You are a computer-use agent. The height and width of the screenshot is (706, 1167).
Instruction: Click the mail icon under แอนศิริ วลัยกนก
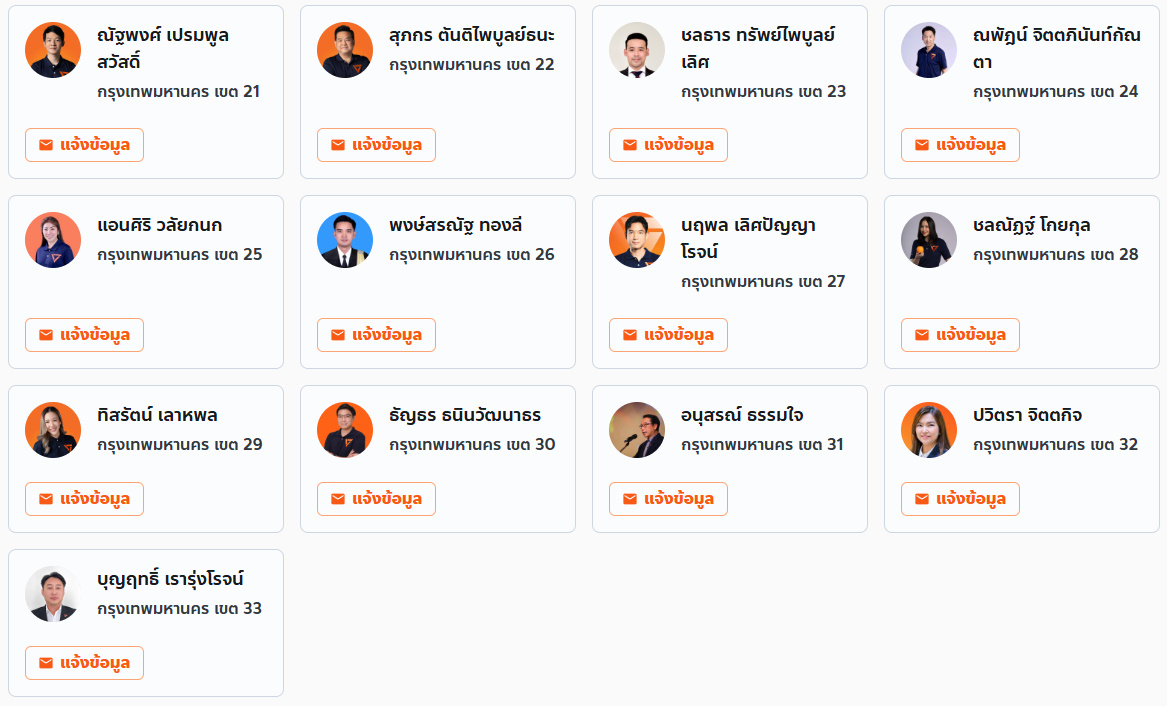46,335
